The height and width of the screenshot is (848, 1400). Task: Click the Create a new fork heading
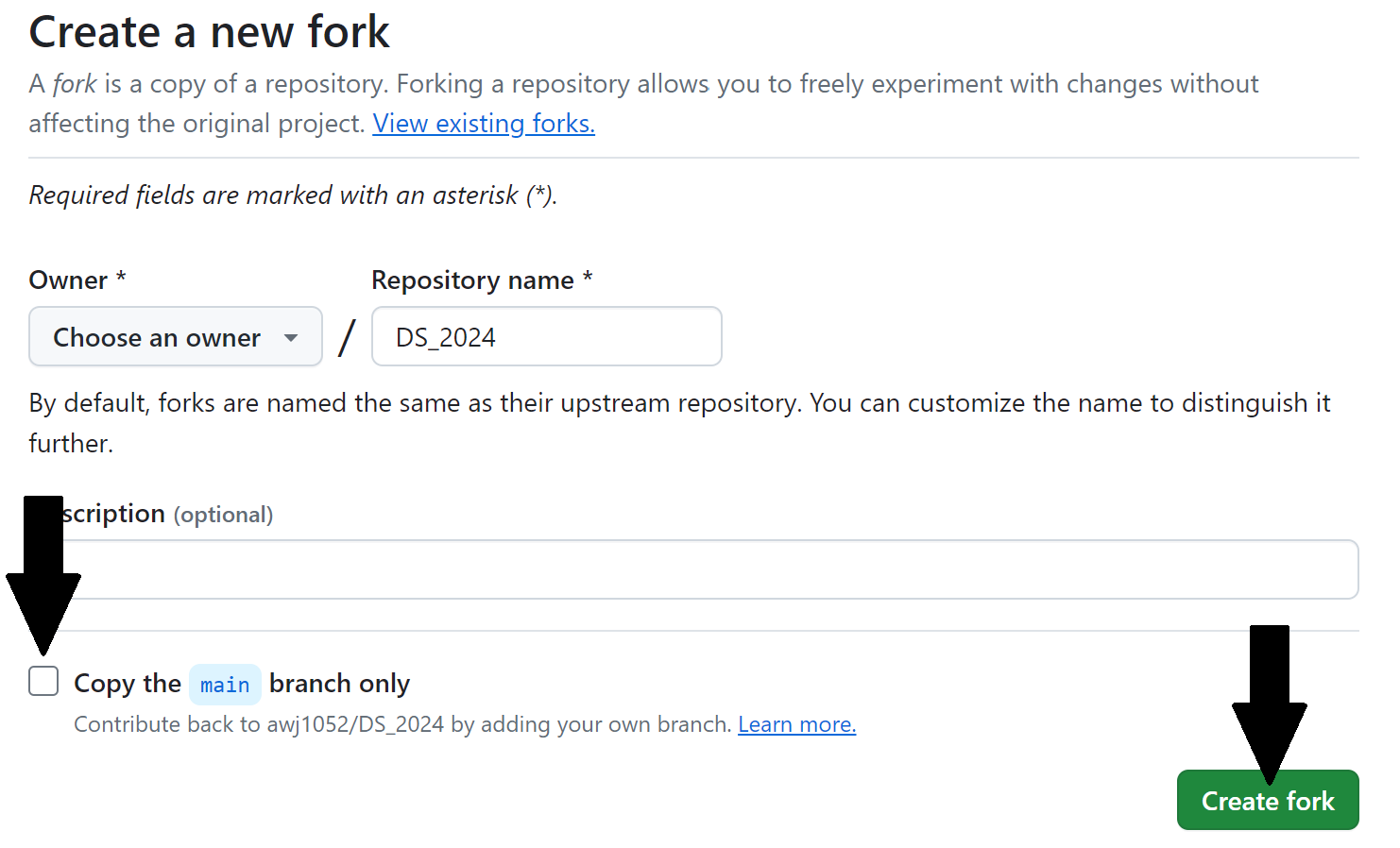click(209, 32)
